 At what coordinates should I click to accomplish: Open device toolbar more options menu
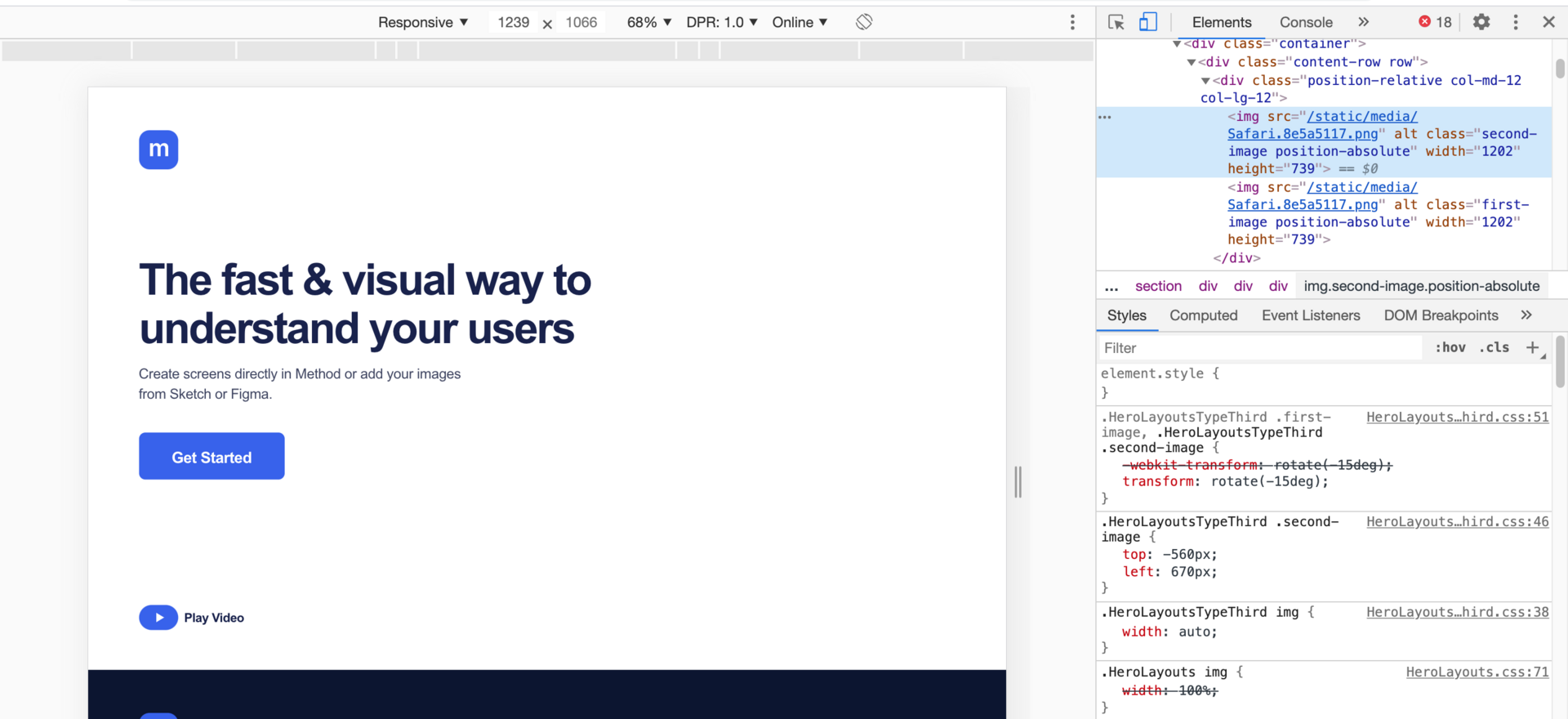click(x=1072, y=22)
